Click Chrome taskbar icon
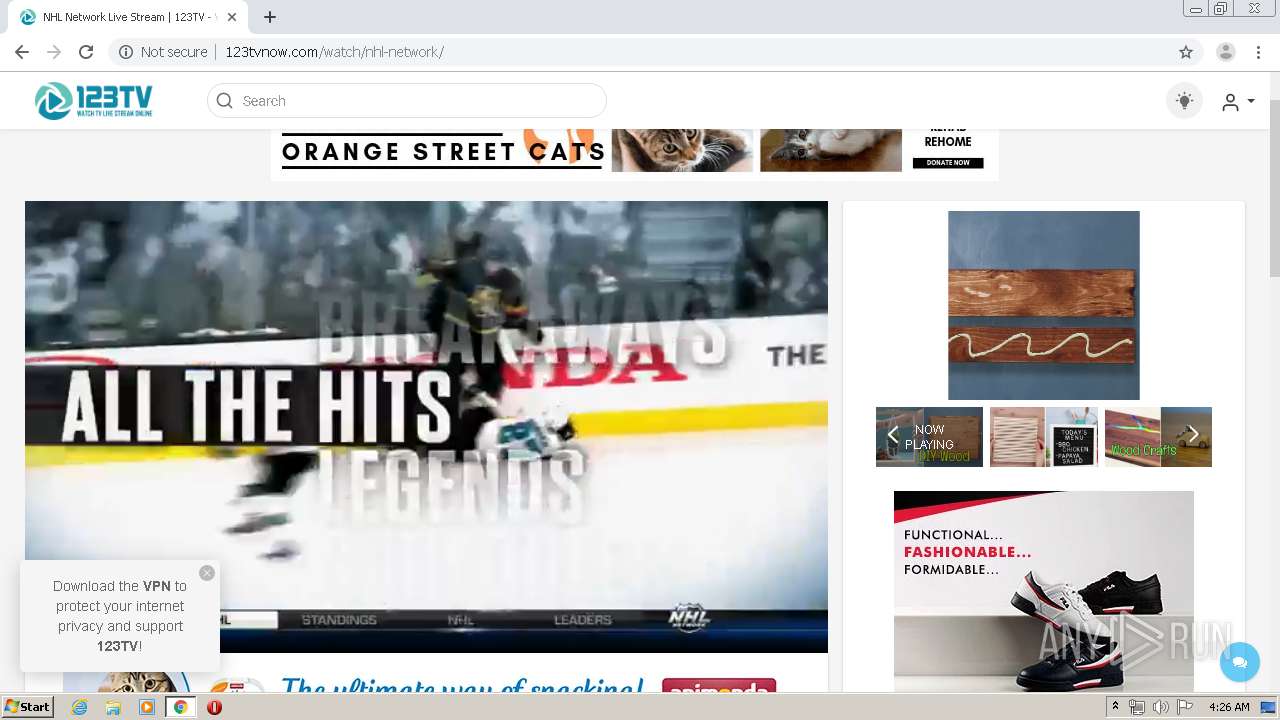Image resolution: width=1280 pixels, height=720 pixels. click(180, 707)
